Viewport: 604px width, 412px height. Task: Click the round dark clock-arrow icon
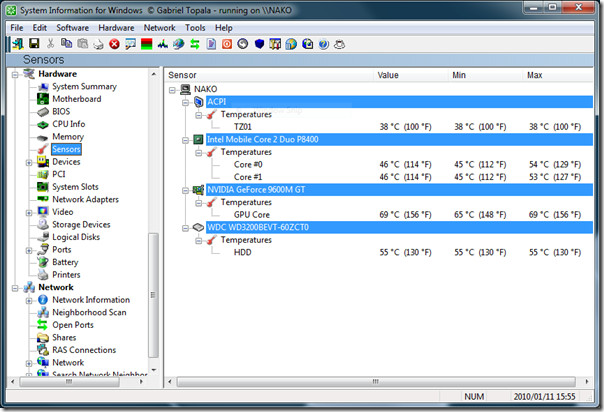243,44
